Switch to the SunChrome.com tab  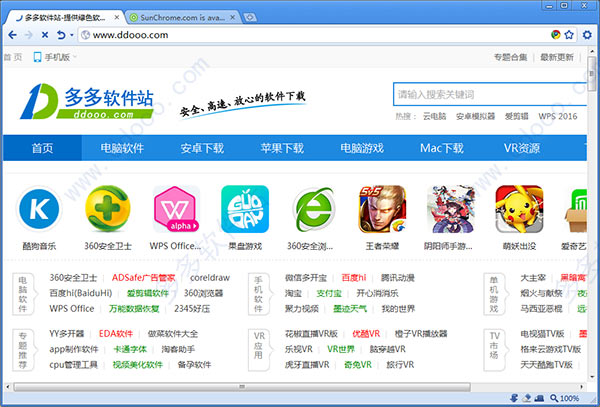coord(182,17)
